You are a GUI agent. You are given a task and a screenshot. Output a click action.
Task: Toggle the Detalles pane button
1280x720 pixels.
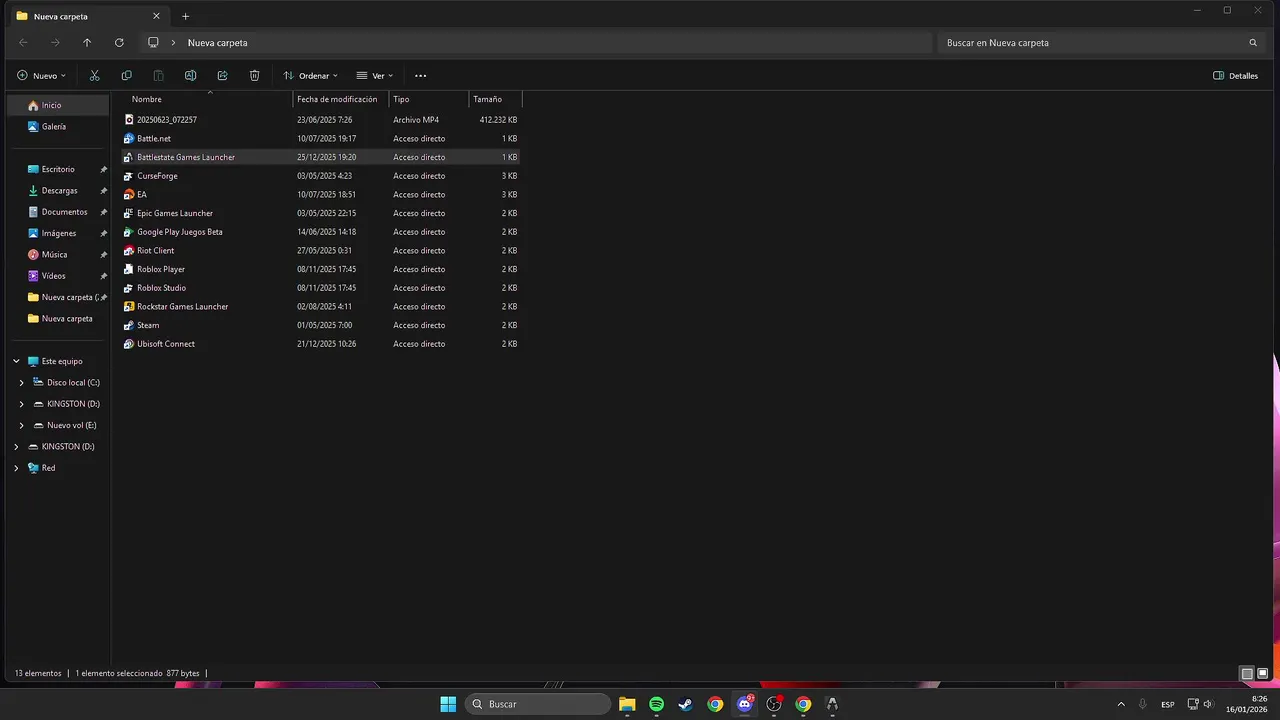pos(1235,75)
